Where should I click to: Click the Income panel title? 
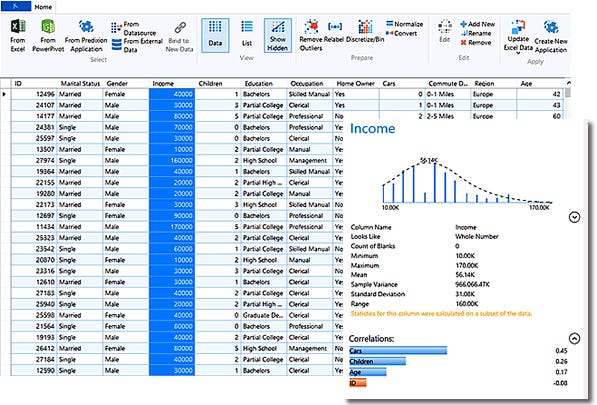tap(372, 128)
